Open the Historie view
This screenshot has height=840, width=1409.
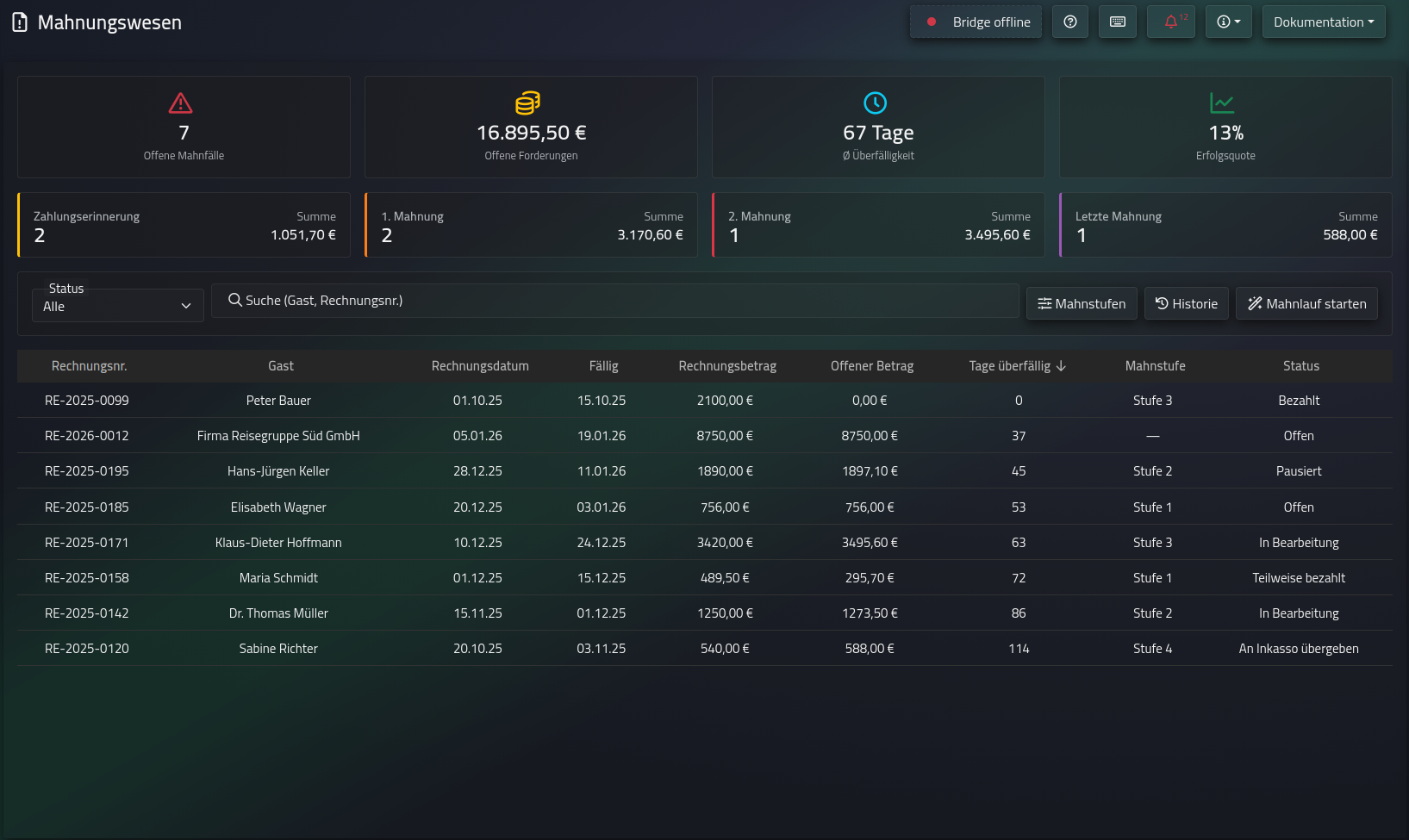pyautogui.click(x=1186, y=303)
